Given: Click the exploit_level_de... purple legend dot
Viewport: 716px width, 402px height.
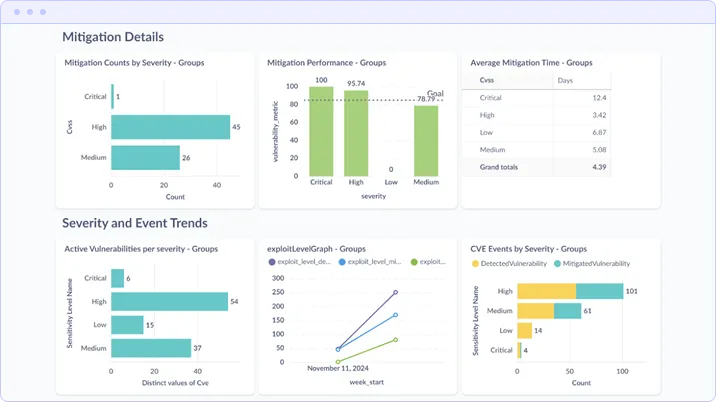Looking at the screenshot, I should [x=272, y=262].
